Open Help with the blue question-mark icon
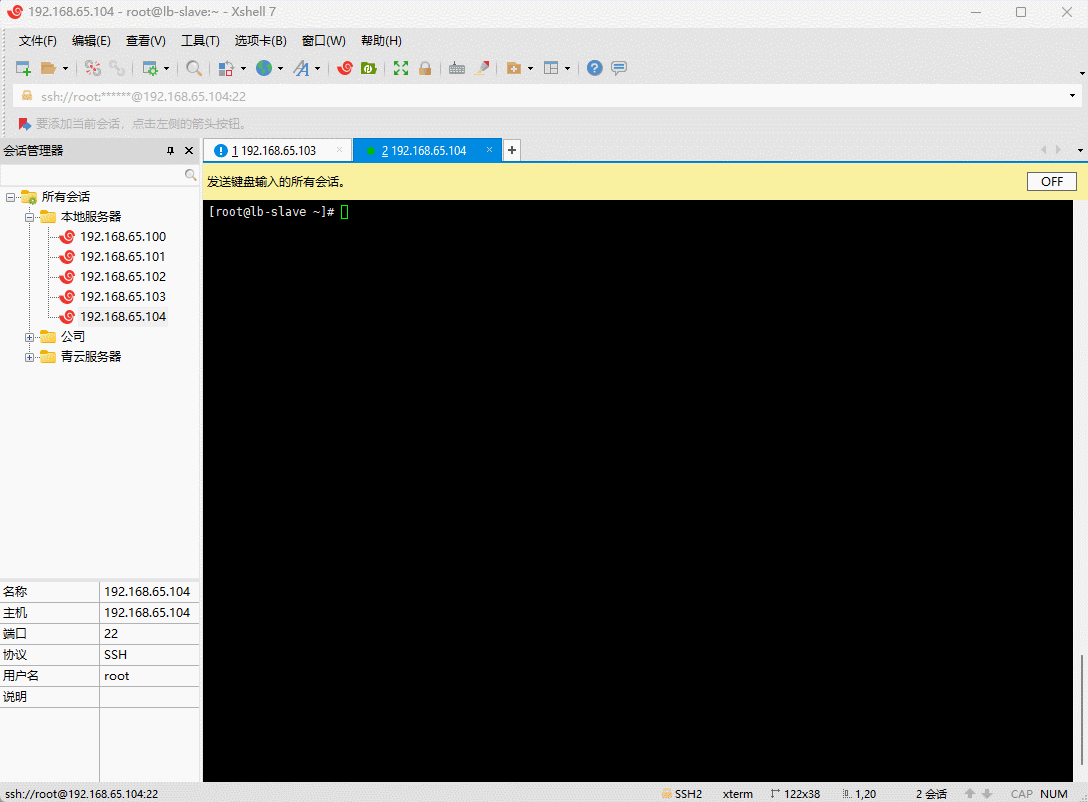This screenshot has height=802, width=1088. click(x=595, y=68)
